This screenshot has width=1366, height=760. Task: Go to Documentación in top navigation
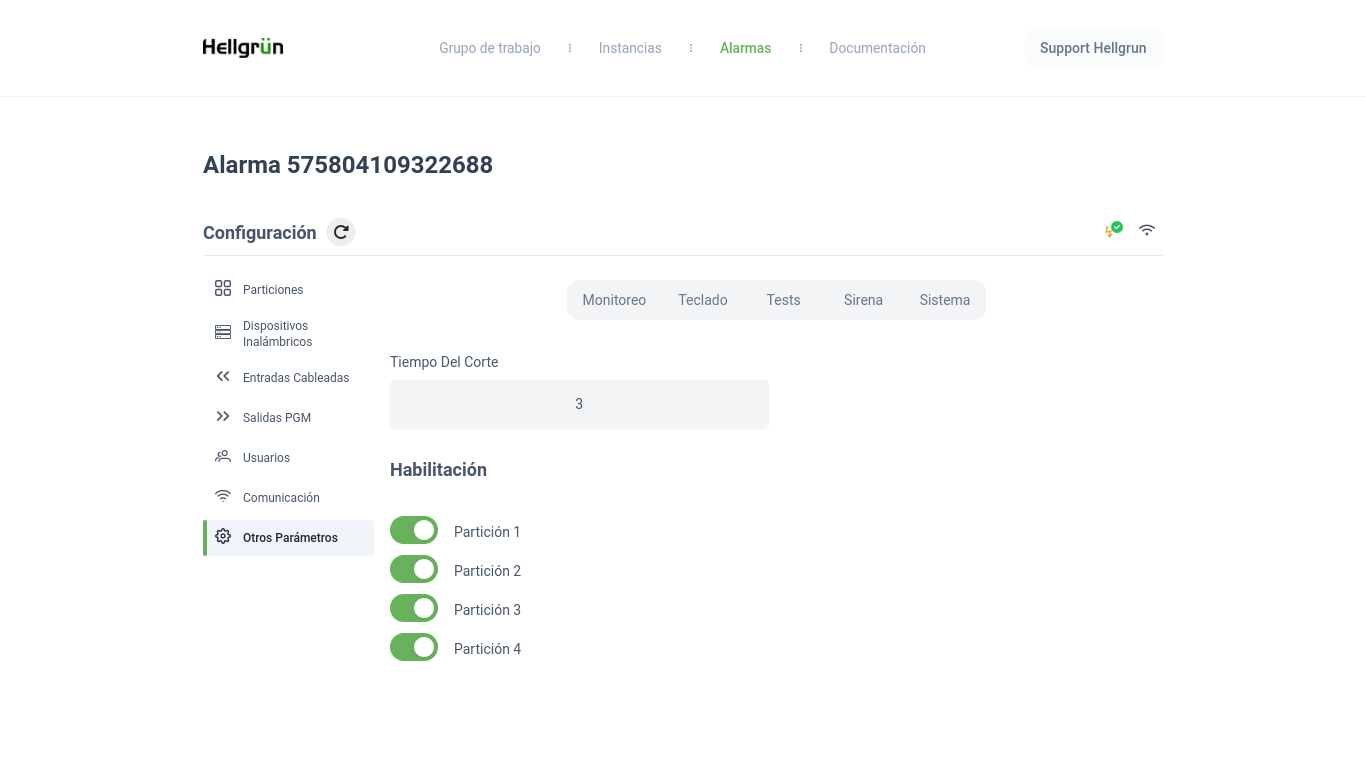(x=877, y=48)
